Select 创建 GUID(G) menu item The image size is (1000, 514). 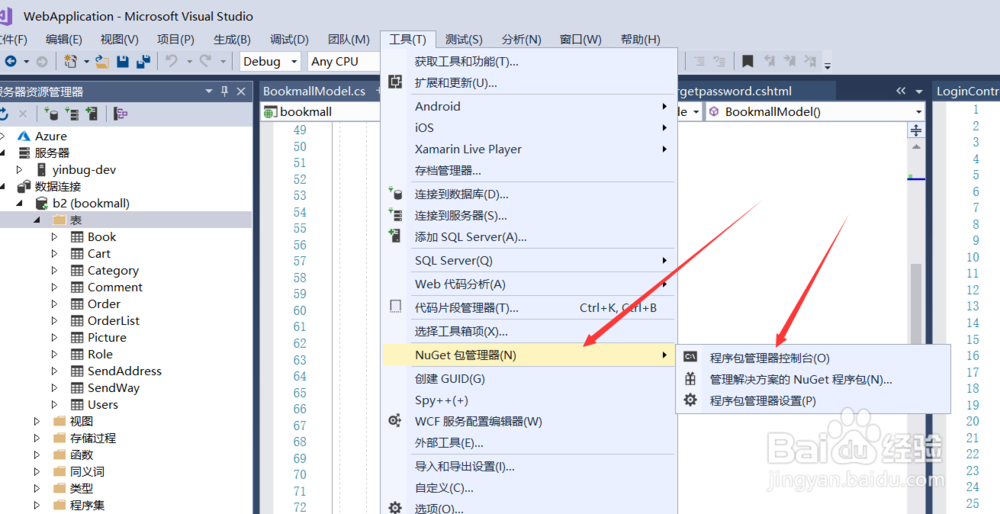pyautogui.click(x=529, y=379)
